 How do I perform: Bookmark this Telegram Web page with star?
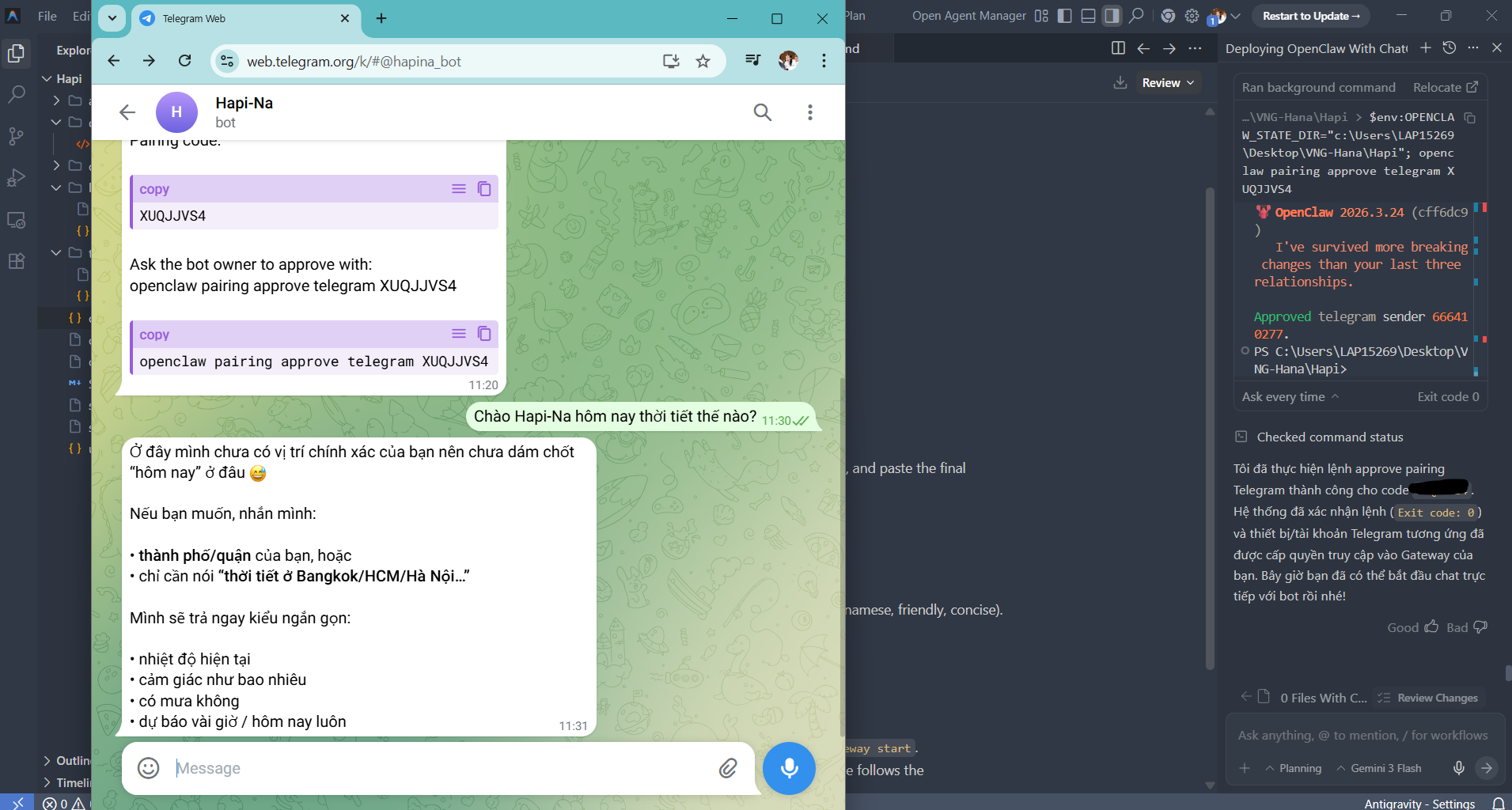coord(703,61)
